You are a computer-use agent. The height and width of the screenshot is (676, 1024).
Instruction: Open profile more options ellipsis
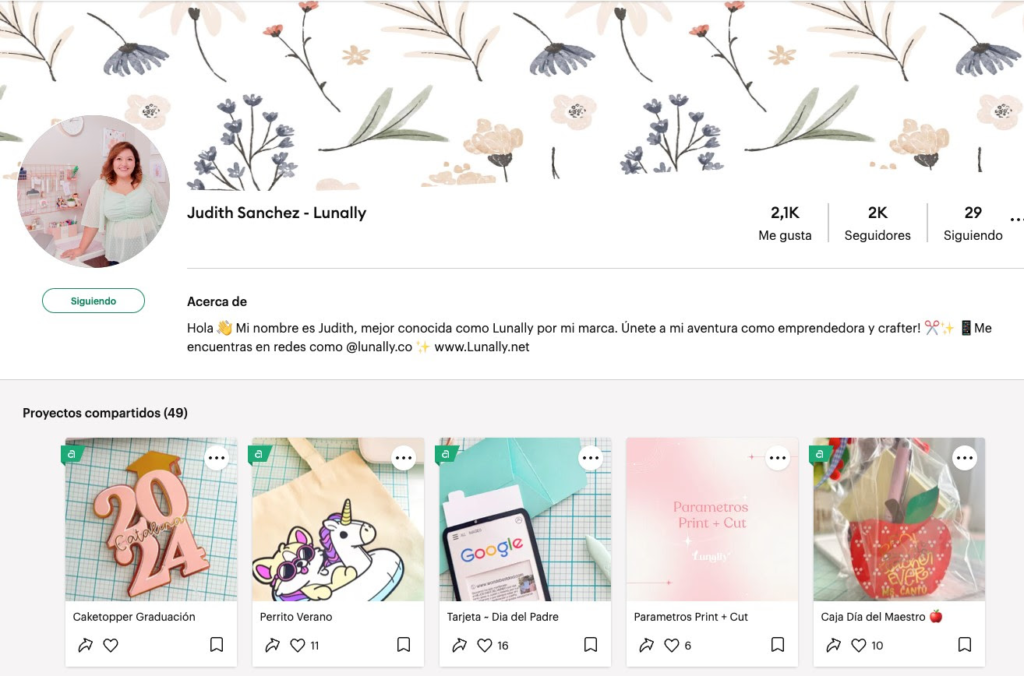click(x=1016, y=219)
